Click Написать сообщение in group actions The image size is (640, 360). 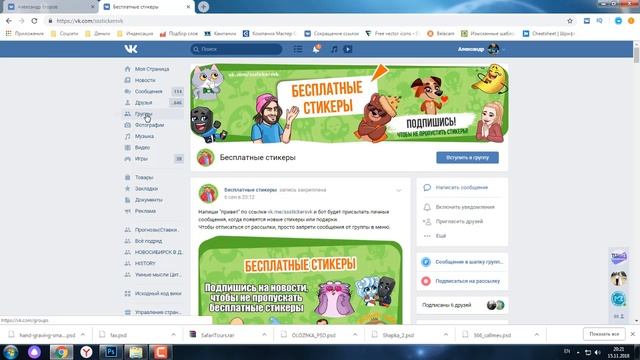click(x=462, y=187)
